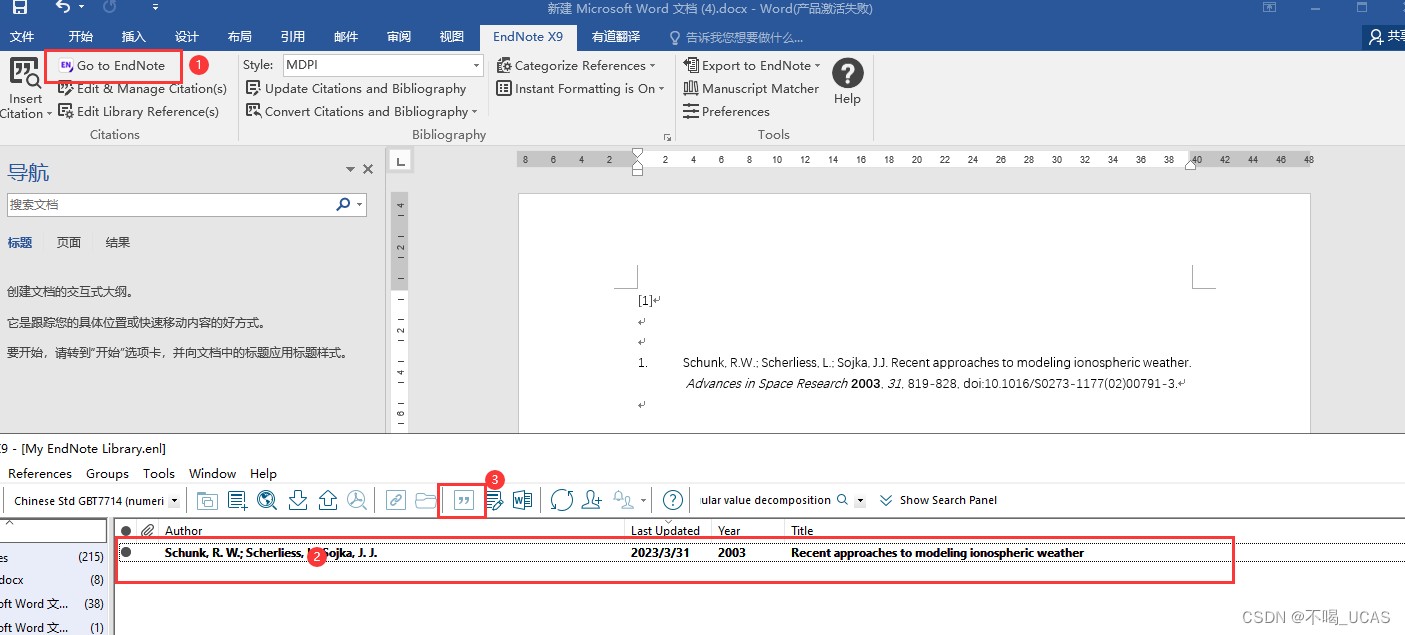Open EndNote Help menu

click(263, 474)
